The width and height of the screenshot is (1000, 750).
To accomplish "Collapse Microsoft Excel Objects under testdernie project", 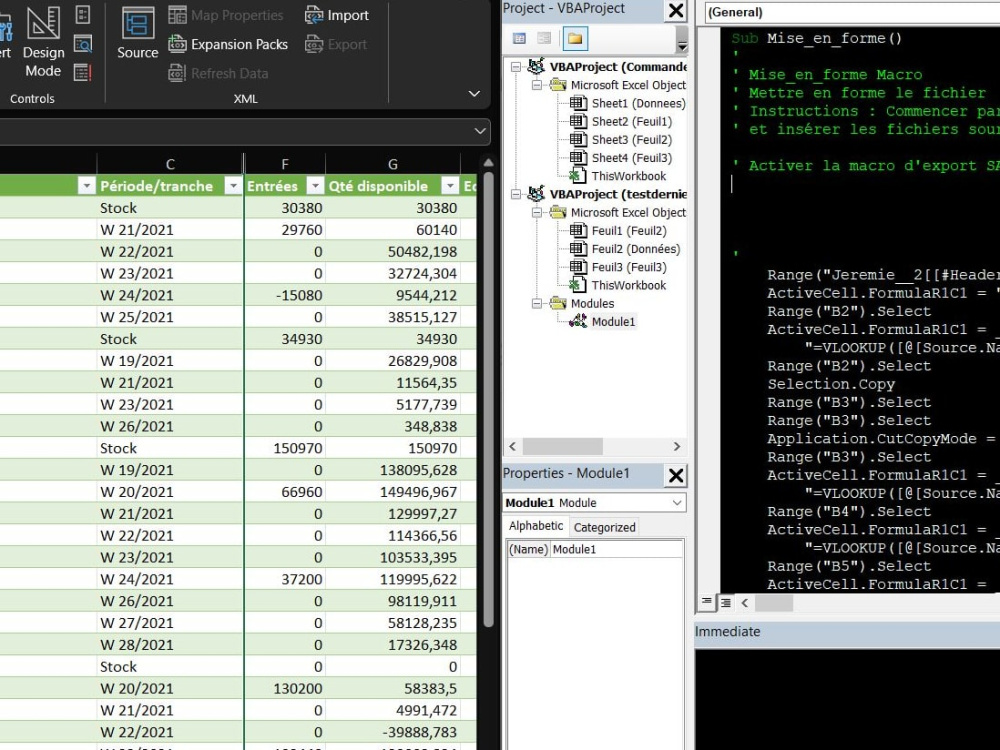I will click(x=537, y=212).
